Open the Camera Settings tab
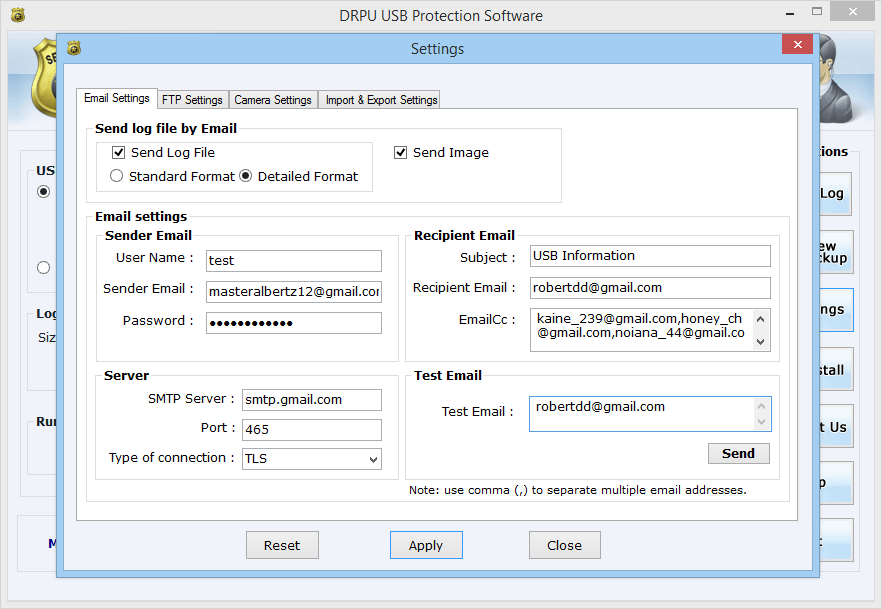Screen dimensions: 882x609 pos(273,100)
